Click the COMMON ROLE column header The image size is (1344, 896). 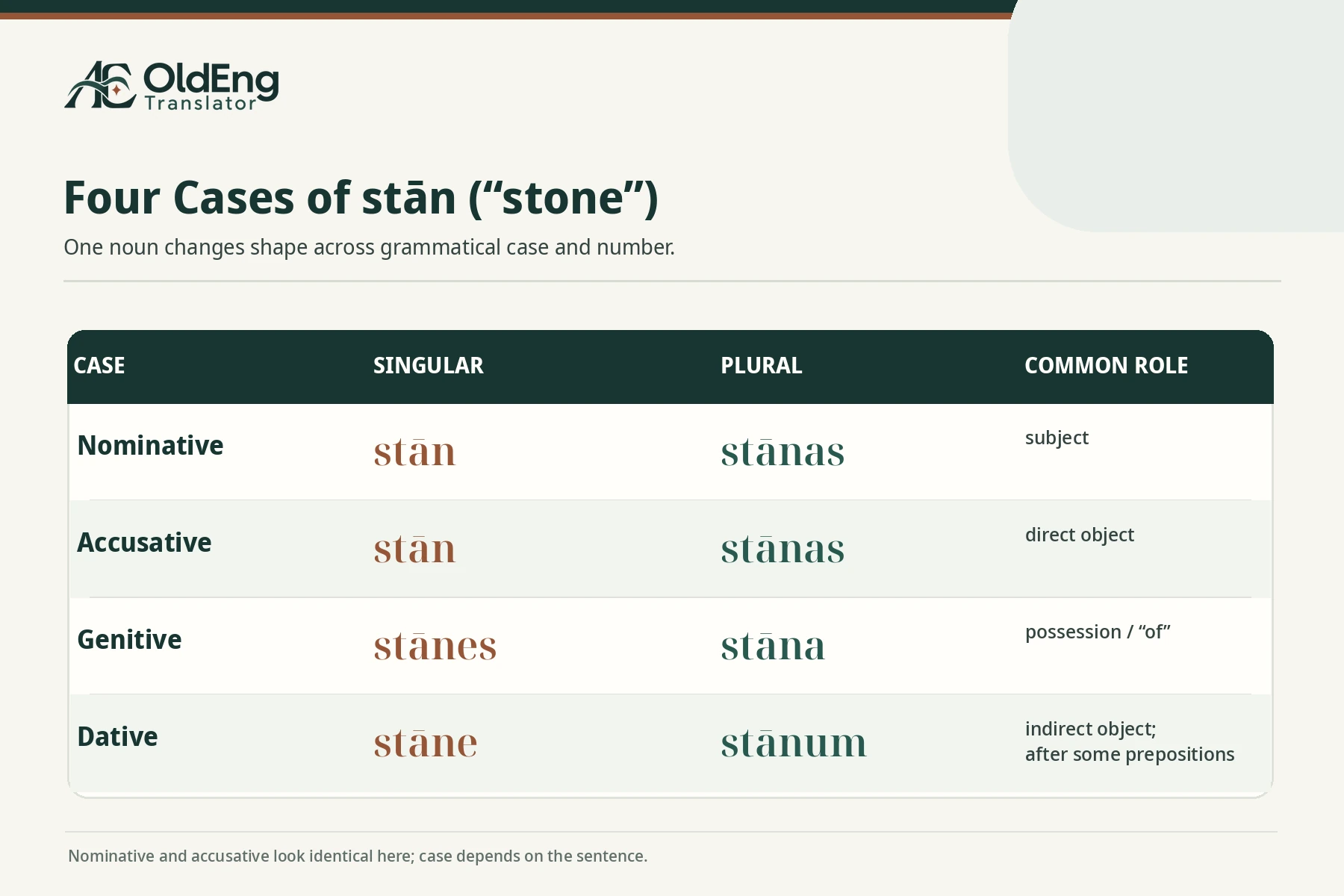click(x=1106, y=366)
